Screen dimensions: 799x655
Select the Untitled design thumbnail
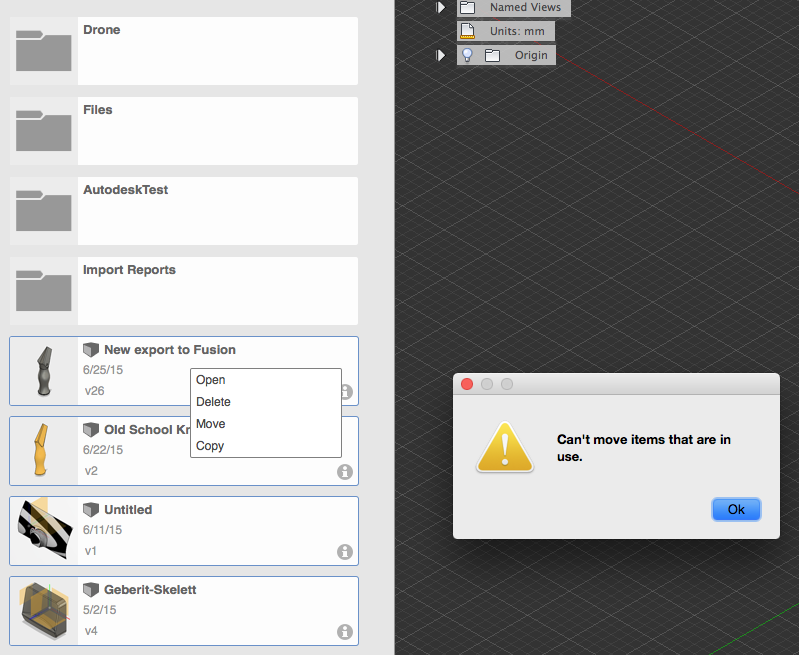pos(44,531)
